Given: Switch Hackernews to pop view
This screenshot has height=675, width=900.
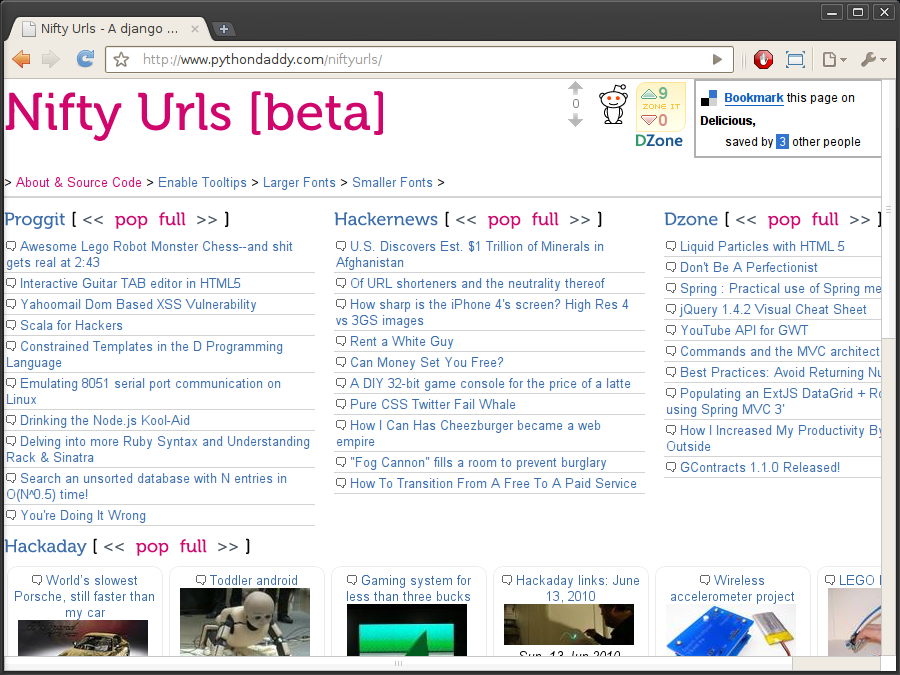Looking at the screenshot, I should point(505,220).
